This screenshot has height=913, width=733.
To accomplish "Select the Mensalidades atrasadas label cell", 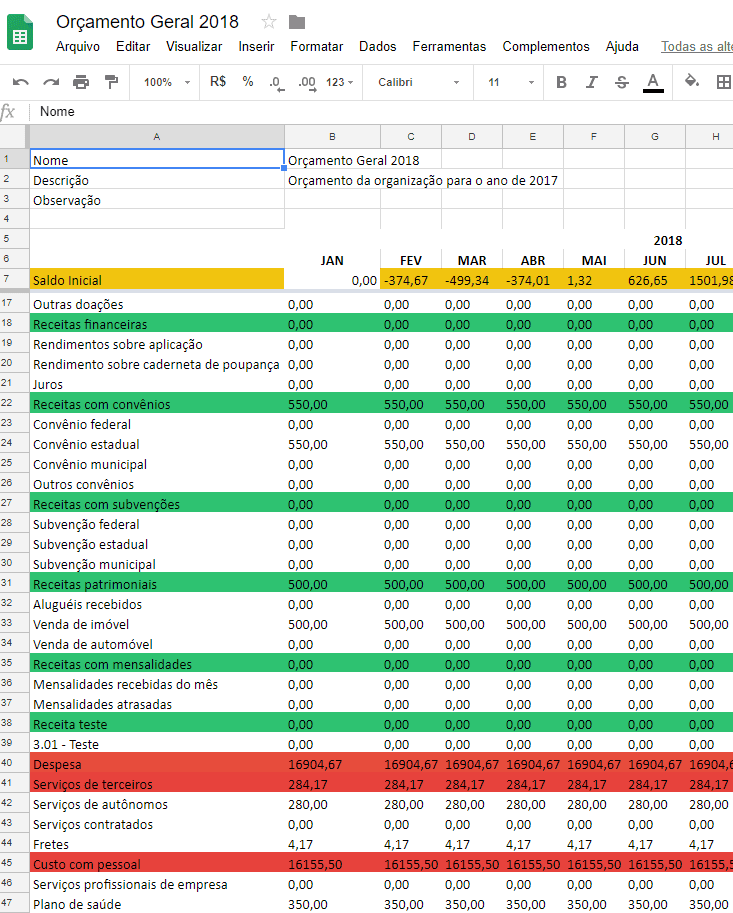I will [157, 703].
